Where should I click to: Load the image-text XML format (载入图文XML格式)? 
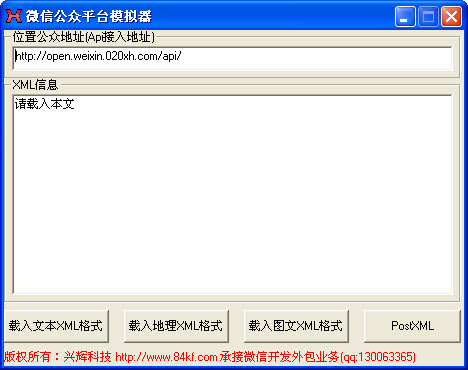(296, 326)
